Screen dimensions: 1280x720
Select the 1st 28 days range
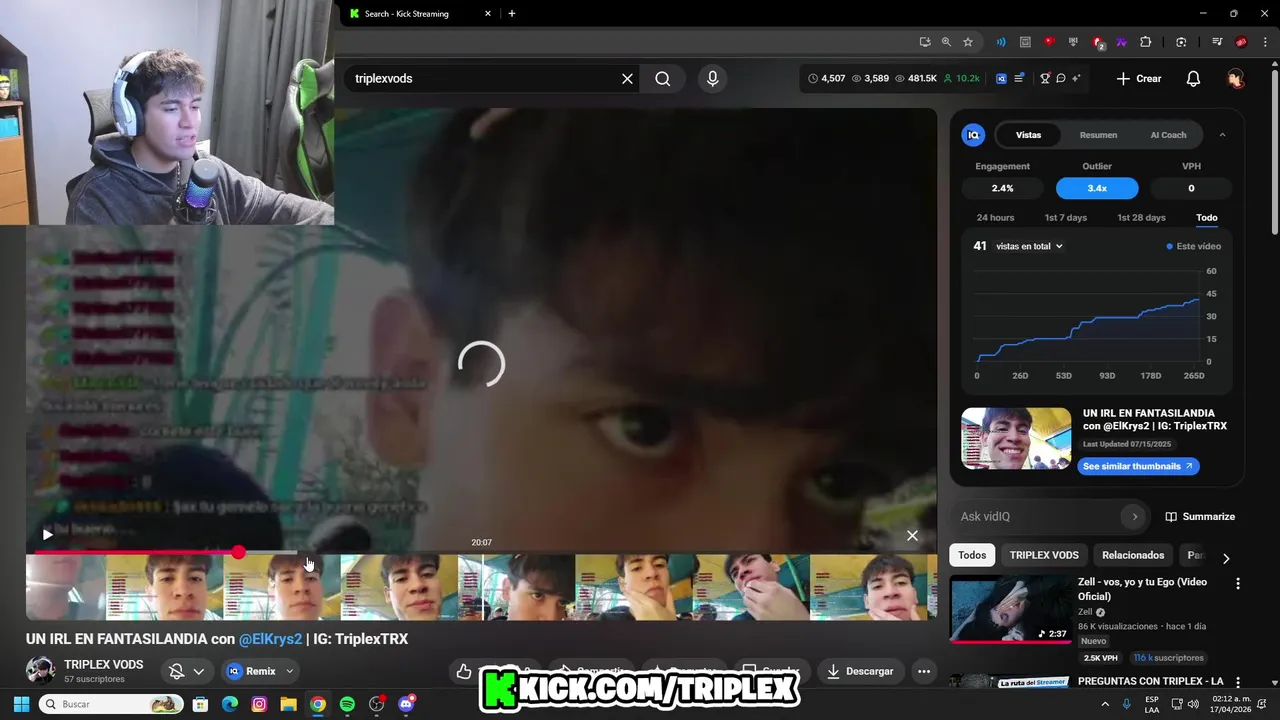point(1141,218)
